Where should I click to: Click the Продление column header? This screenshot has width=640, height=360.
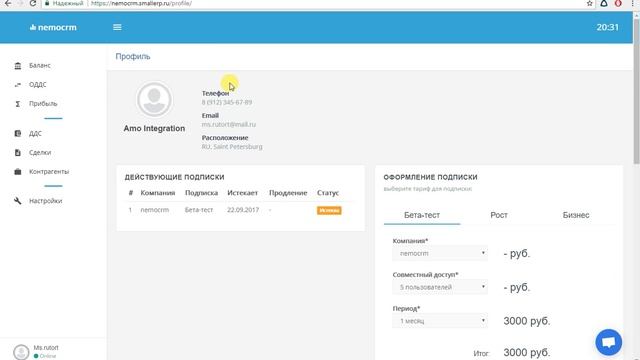coord(288,193)
